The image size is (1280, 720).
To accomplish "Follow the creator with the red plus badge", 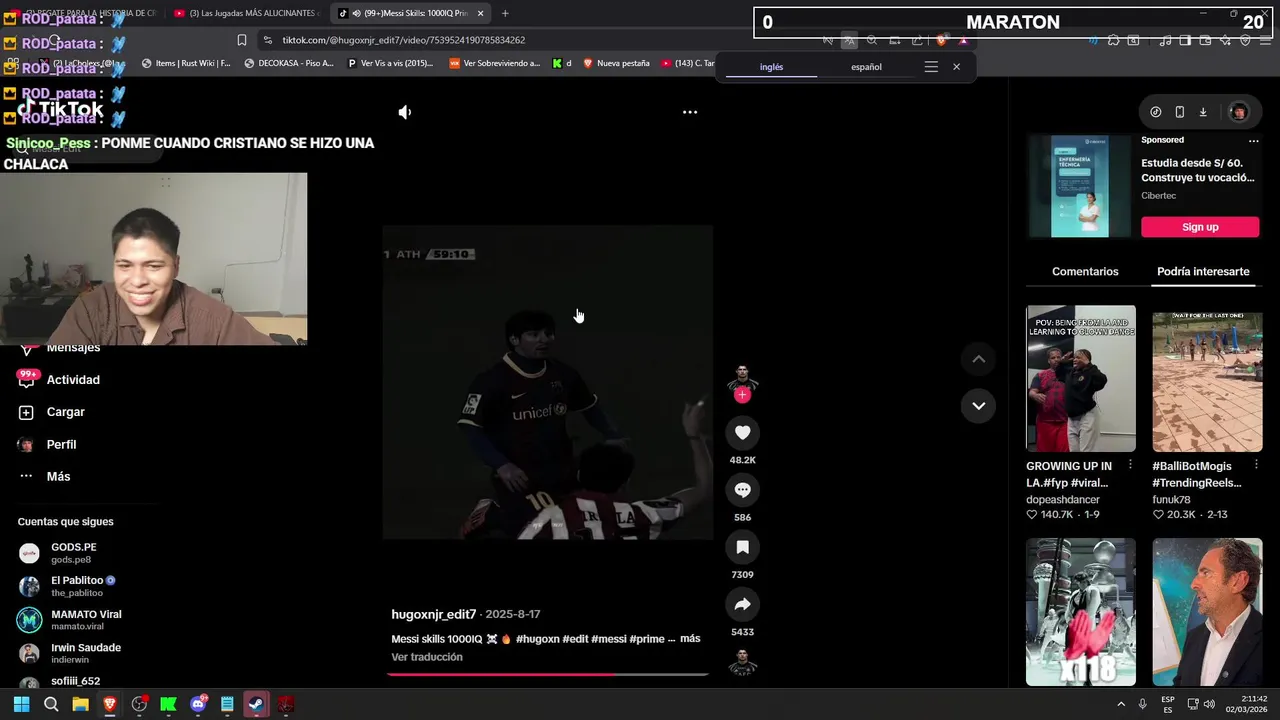I will 742,395.
